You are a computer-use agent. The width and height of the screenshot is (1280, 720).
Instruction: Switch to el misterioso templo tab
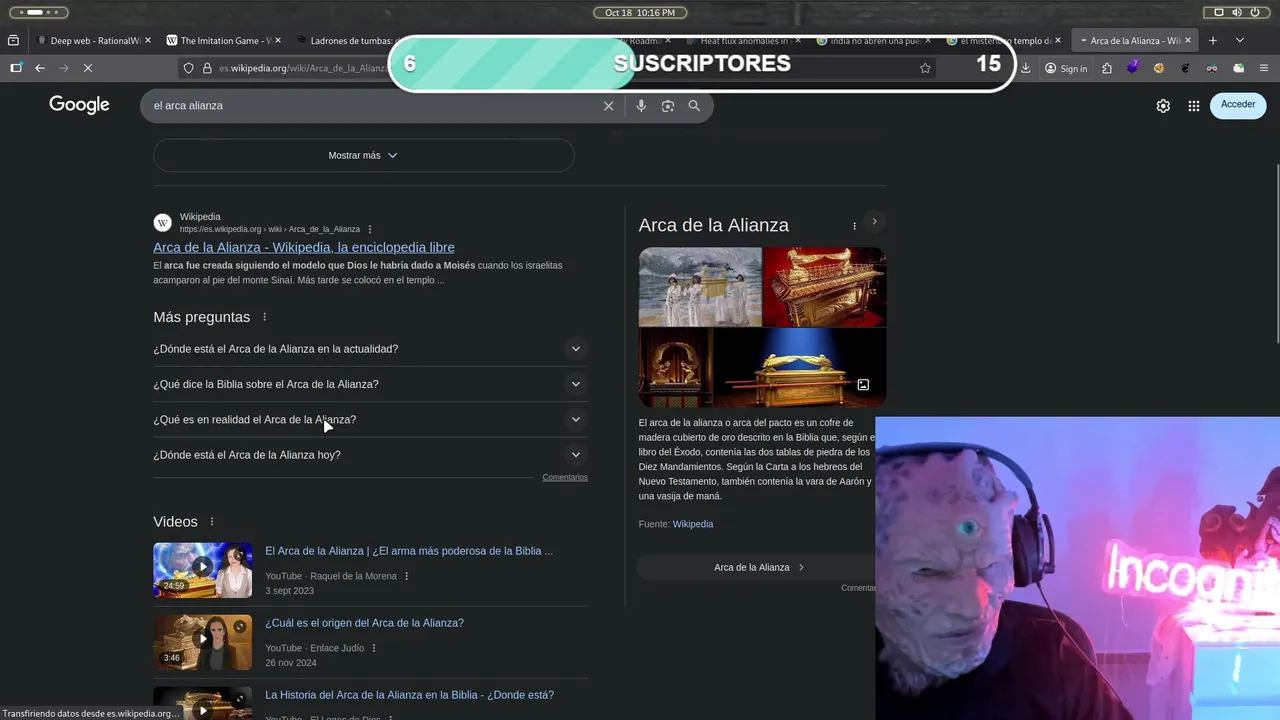click(x=1003, y=41)
